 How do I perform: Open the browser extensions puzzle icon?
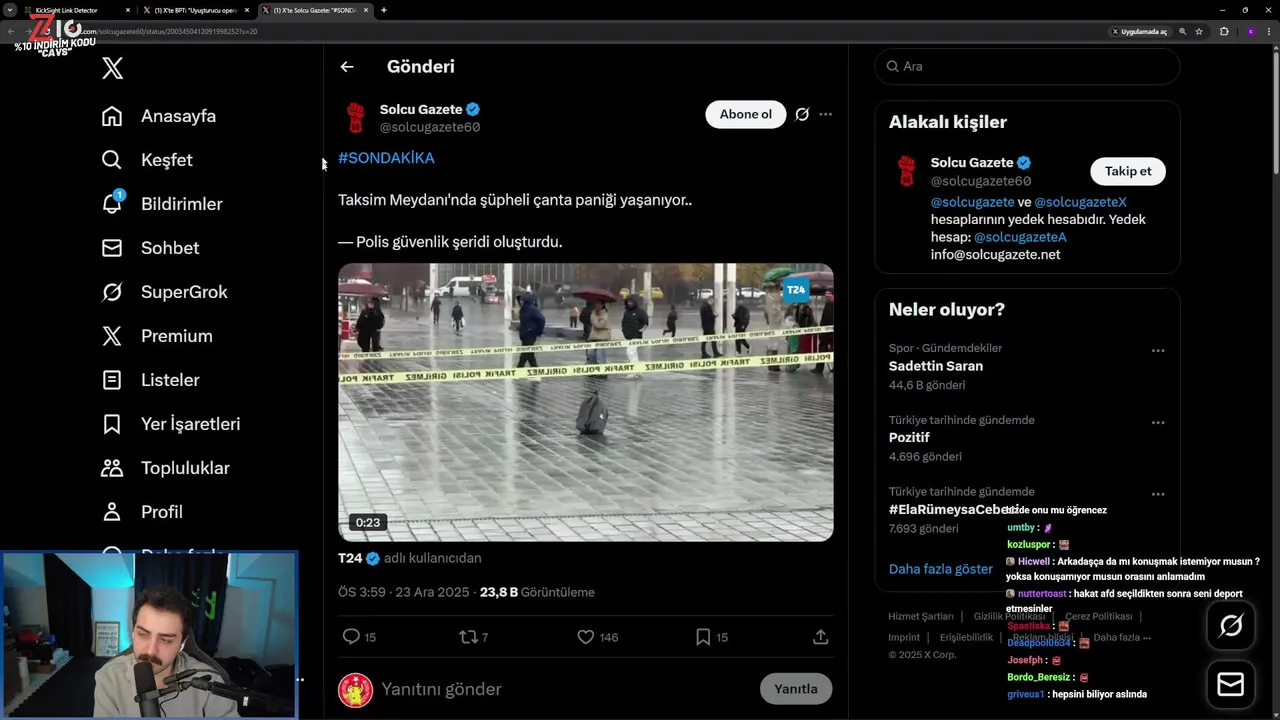pos(1224,31)
